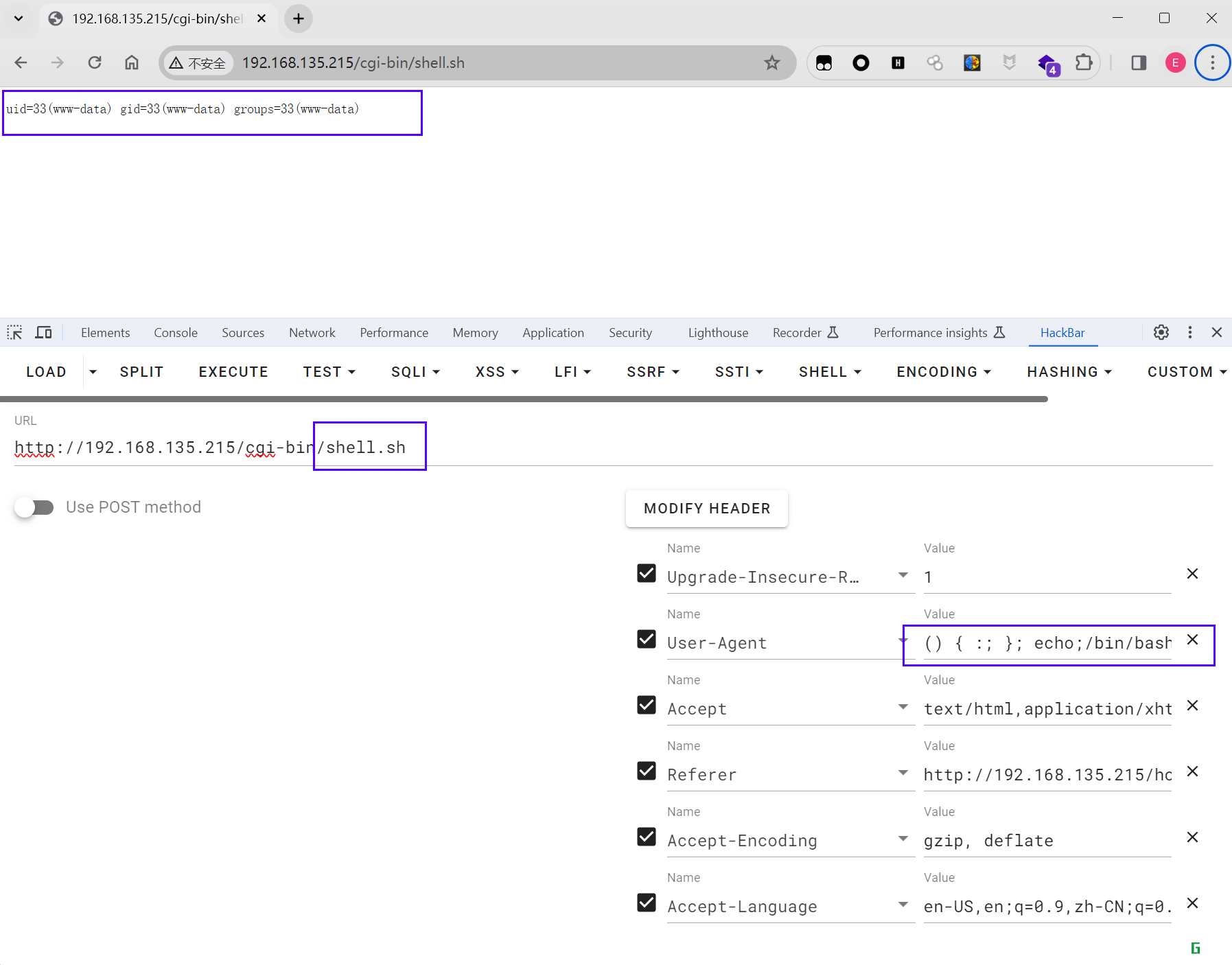Open the XSS dropdown menu
This screenshot has width=1232, height=965.
point(497,371)
